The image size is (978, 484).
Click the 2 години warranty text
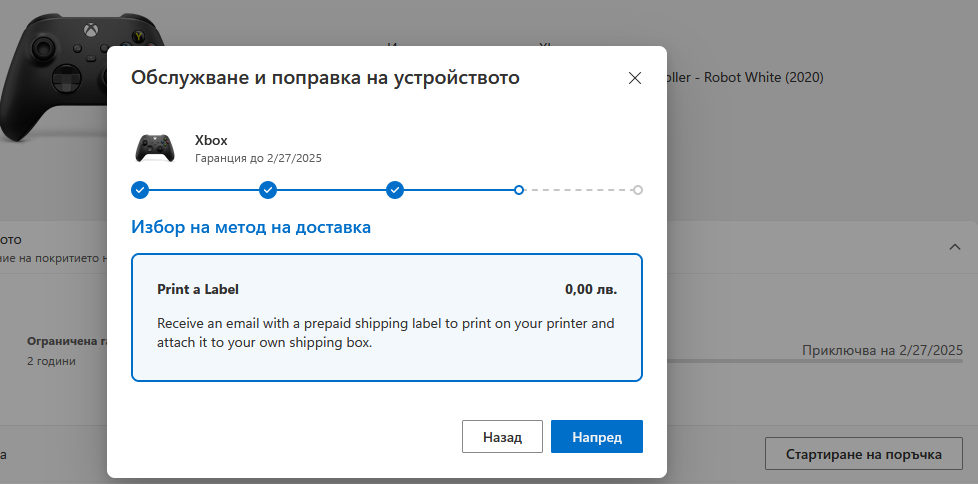[52, 361]
